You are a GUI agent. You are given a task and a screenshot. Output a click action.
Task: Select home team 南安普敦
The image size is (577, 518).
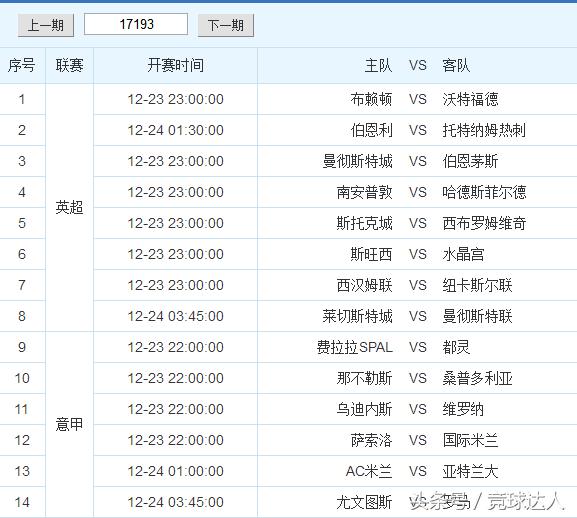pyautogui.click(x=364, y=192)
